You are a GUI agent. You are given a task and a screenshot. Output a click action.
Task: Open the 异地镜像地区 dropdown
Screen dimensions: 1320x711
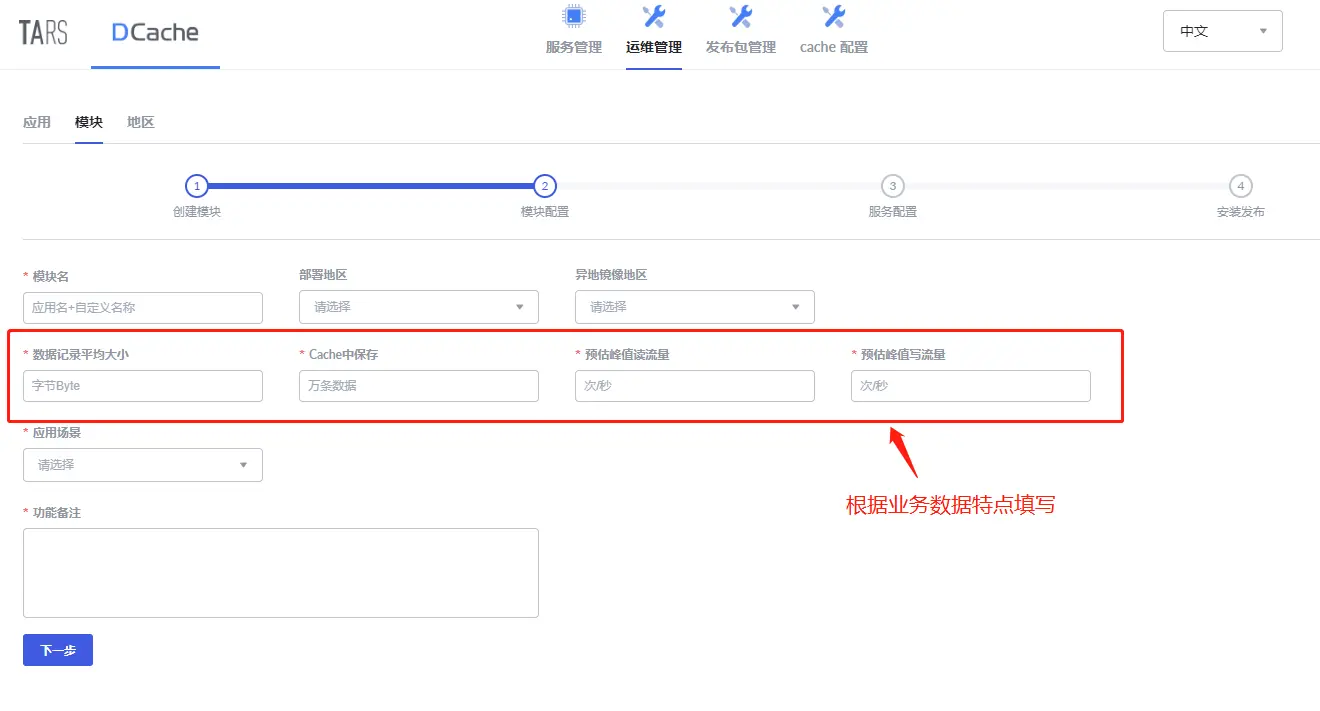695,307
